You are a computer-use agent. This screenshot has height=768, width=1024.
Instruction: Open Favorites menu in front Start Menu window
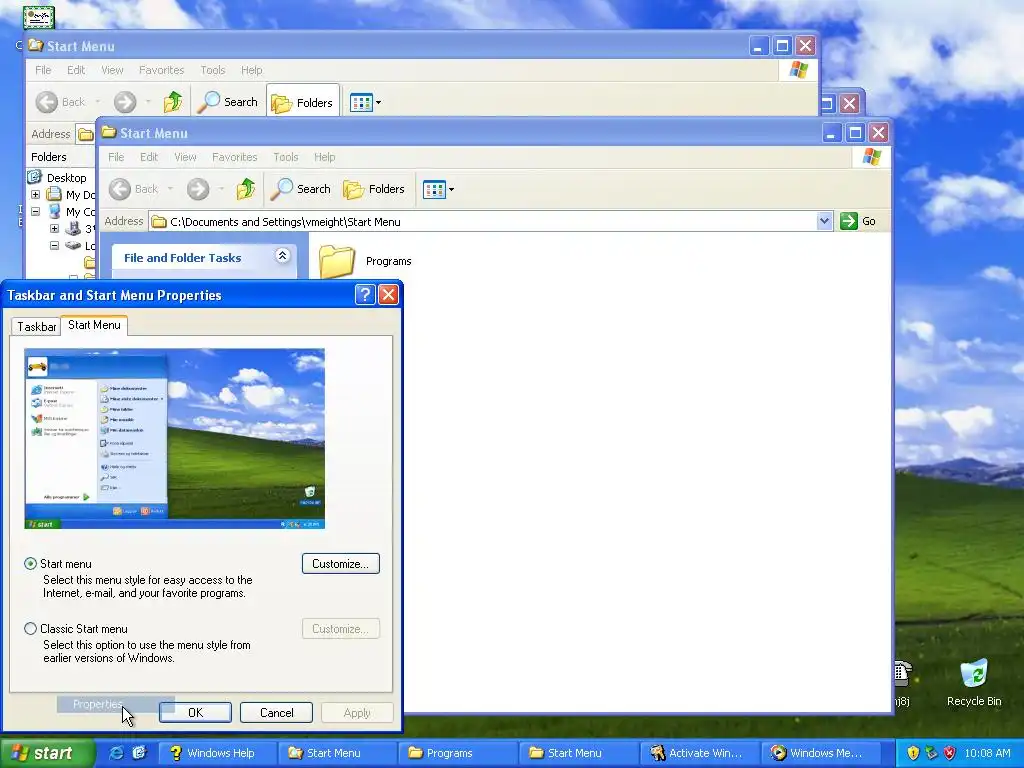pos(234,157)
